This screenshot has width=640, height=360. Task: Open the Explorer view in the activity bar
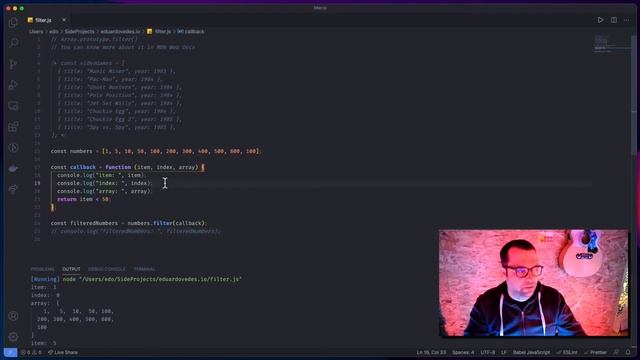13,22
